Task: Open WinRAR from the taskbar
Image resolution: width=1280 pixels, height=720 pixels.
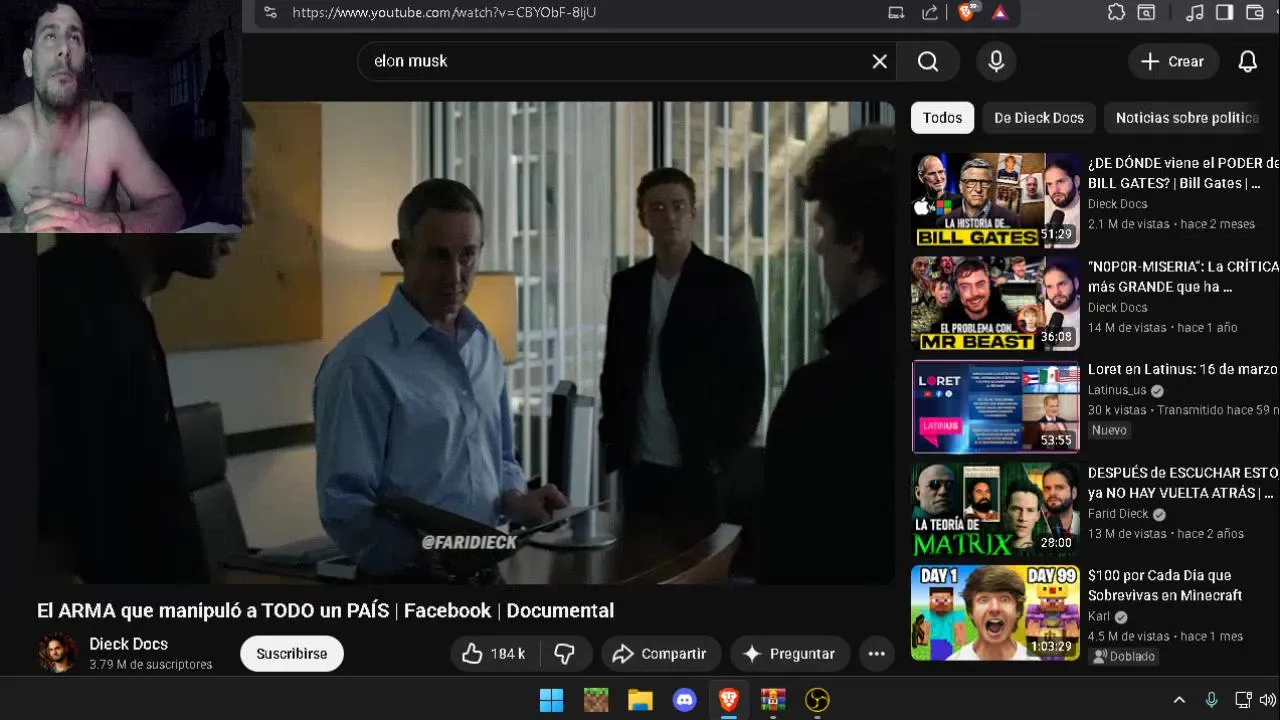Action: tap(773, 700)
